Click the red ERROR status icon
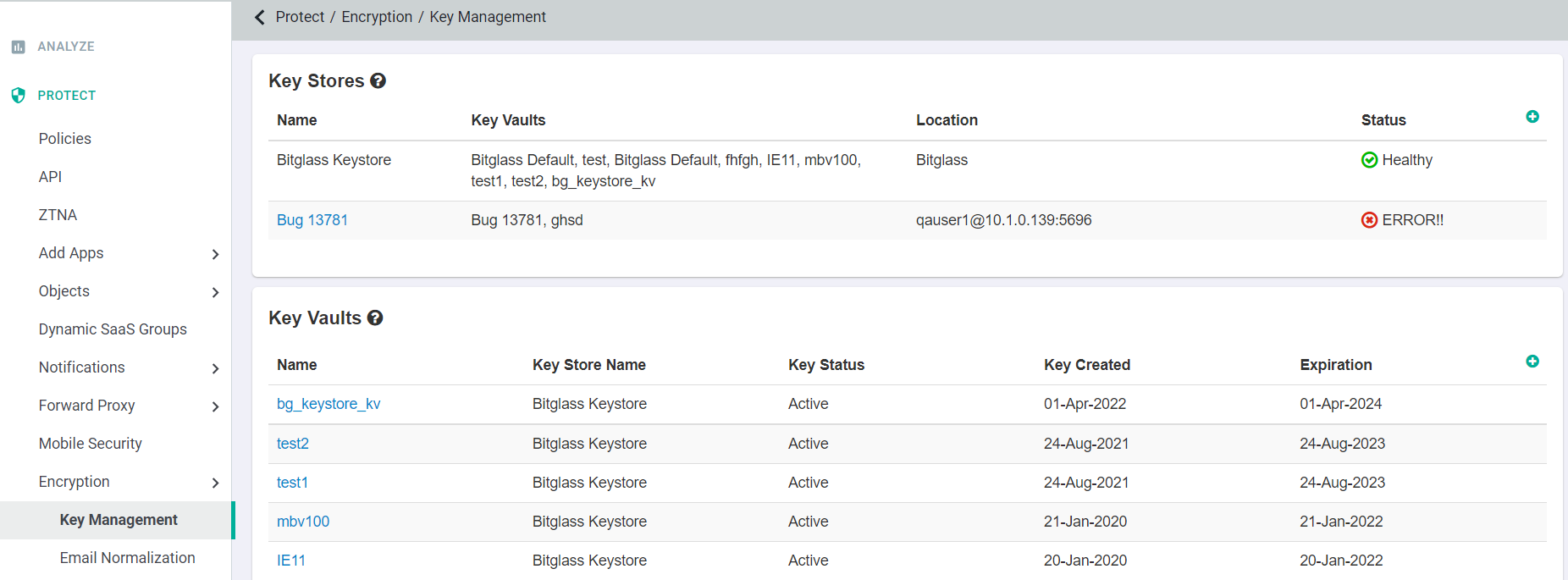Image resolution: width=1568 pixels, height=580 pixels. tap(1369, 220)
